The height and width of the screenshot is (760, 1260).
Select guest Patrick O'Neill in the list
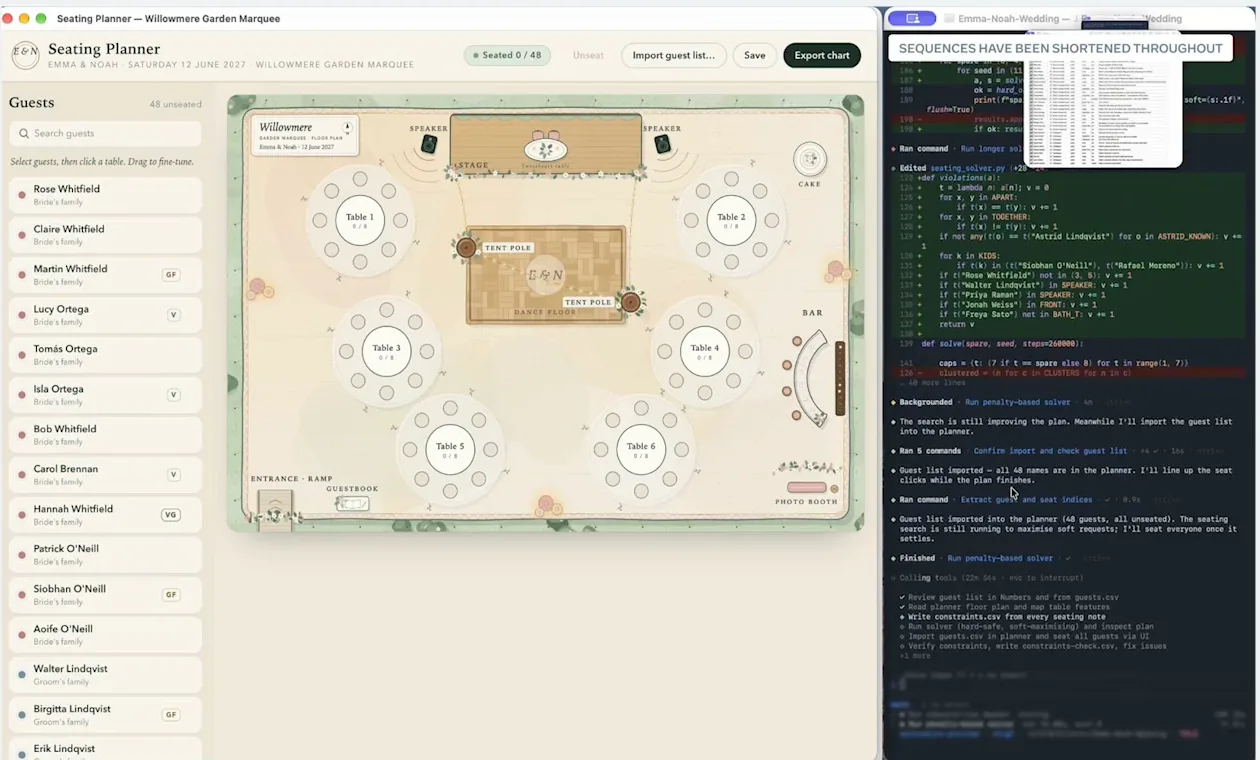(x=105, y=554)
